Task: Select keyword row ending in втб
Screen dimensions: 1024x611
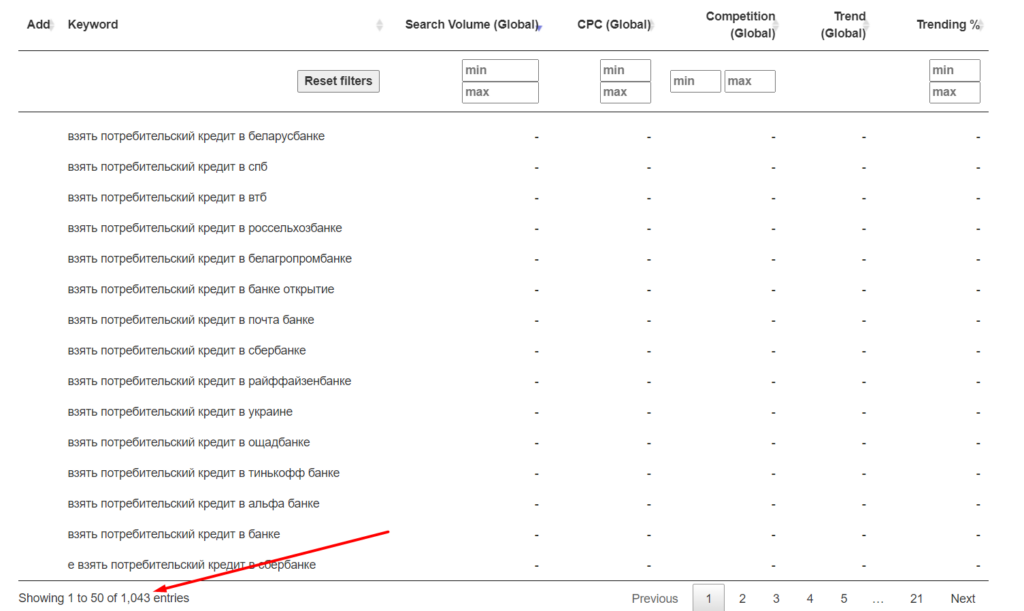Action: [x=167, y=198]
